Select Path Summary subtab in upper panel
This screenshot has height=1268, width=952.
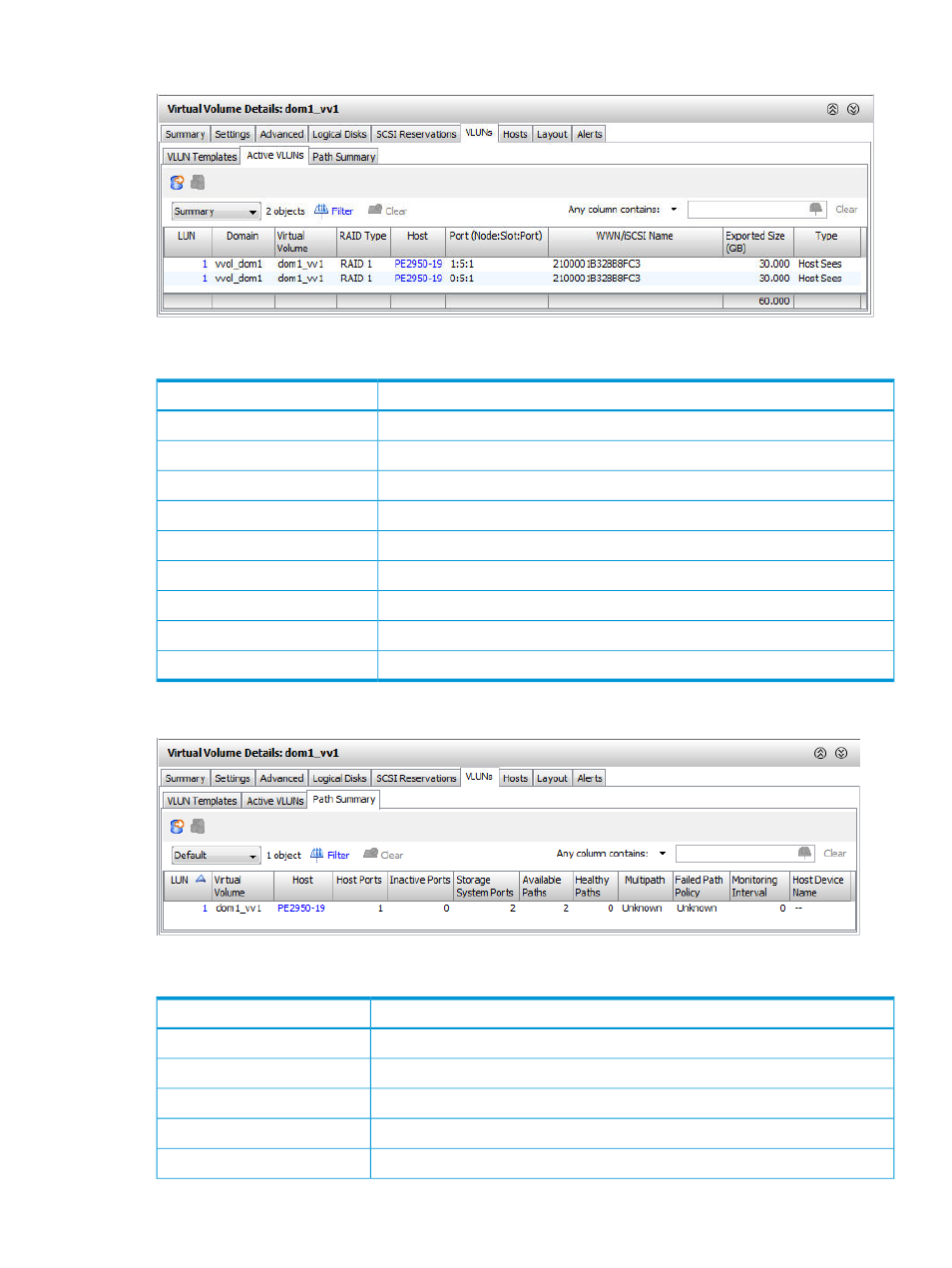point(344,157)
